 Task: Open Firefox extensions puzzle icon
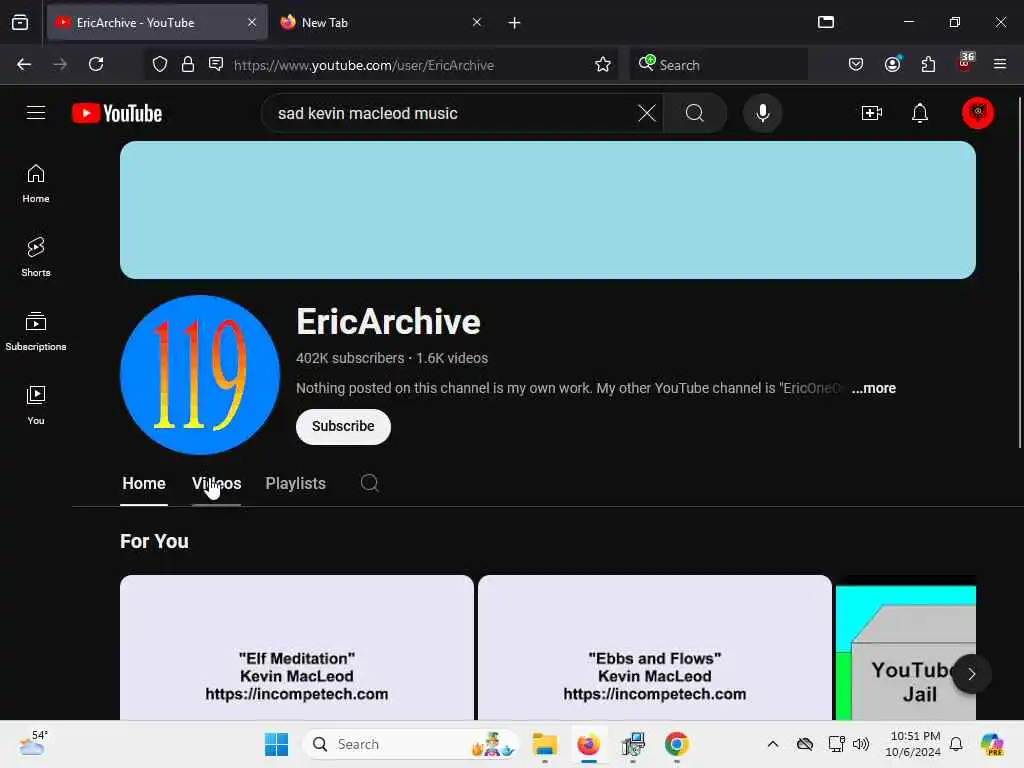click(x=928, y=64)
